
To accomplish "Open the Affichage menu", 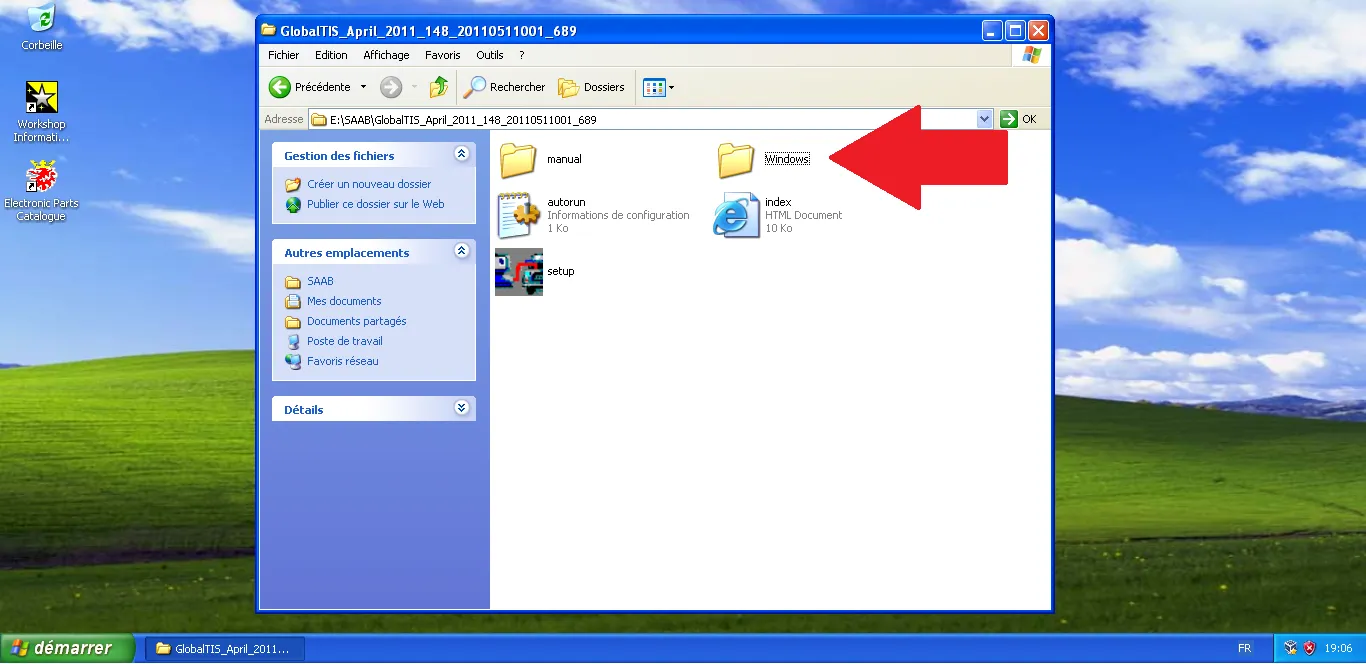I will (386, 55).
